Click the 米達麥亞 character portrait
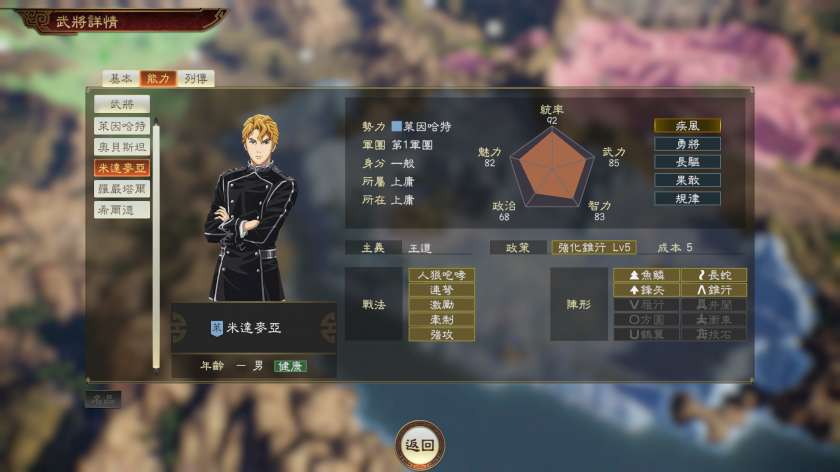This screenshot has height=472, width=840. tap(252, 208)
